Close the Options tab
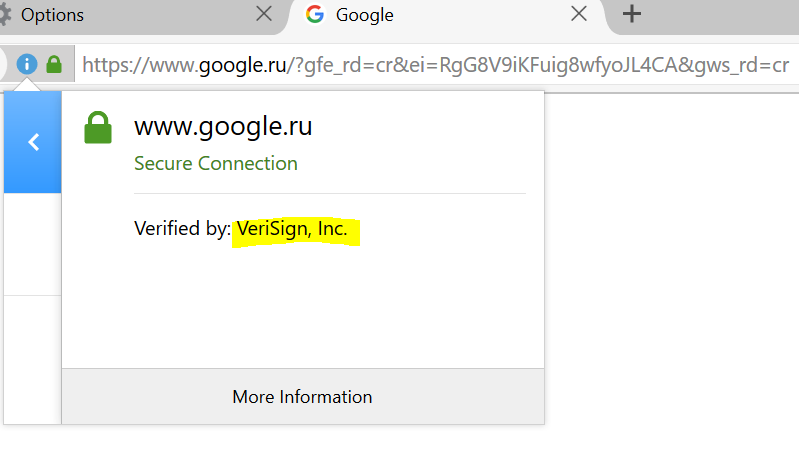Screen dimensions: 799x470 263,14
